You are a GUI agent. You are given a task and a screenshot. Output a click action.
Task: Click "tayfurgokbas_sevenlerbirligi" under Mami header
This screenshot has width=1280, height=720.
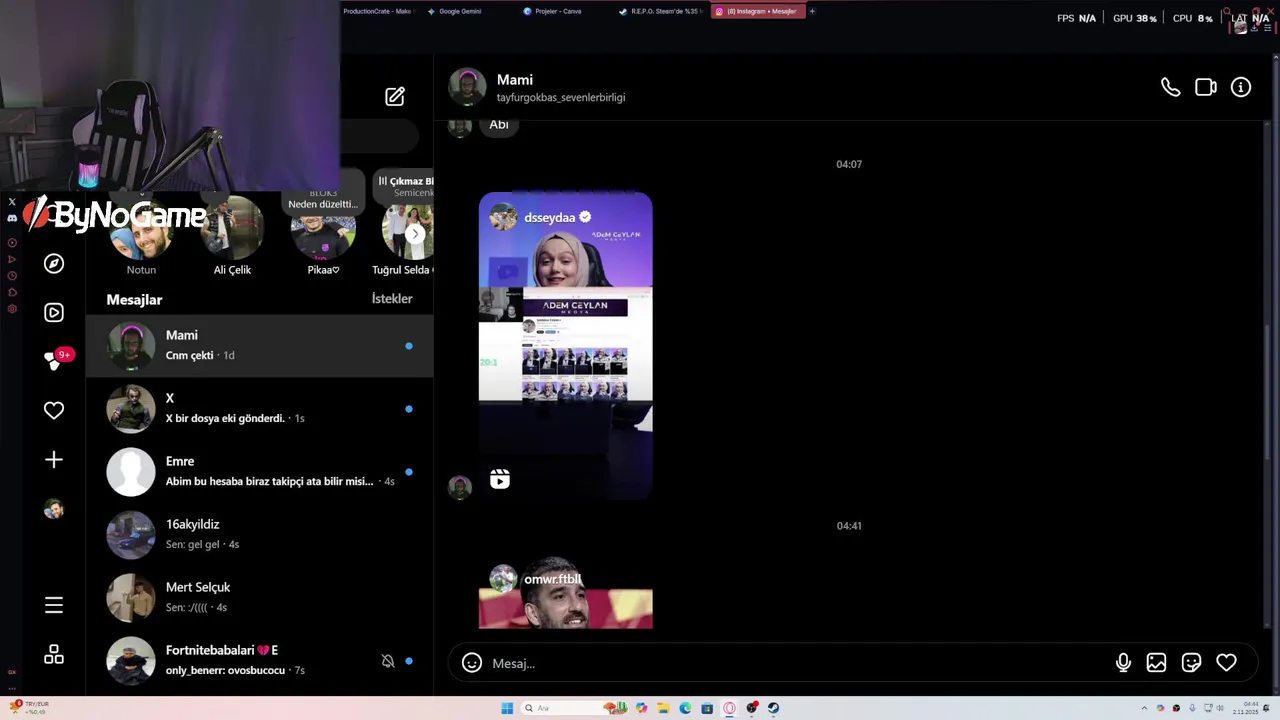point(561,98)
